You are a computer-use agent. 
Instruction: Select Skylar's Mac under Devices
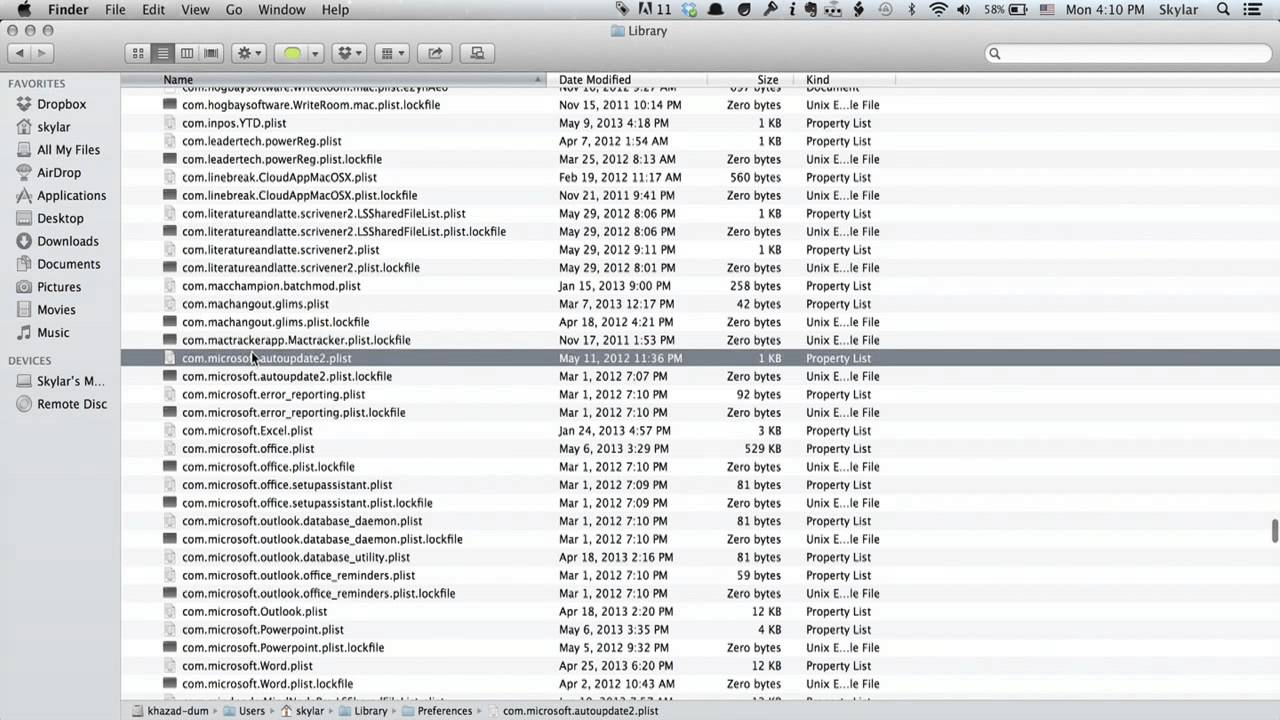tap(71, 381)
